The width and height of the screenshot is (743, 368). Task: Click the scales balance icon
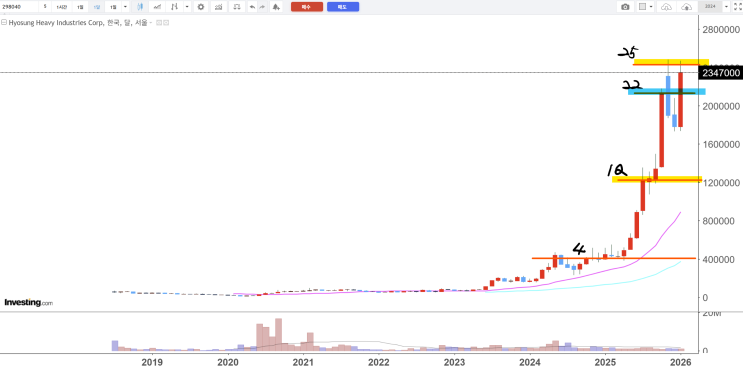click(236, 7)
